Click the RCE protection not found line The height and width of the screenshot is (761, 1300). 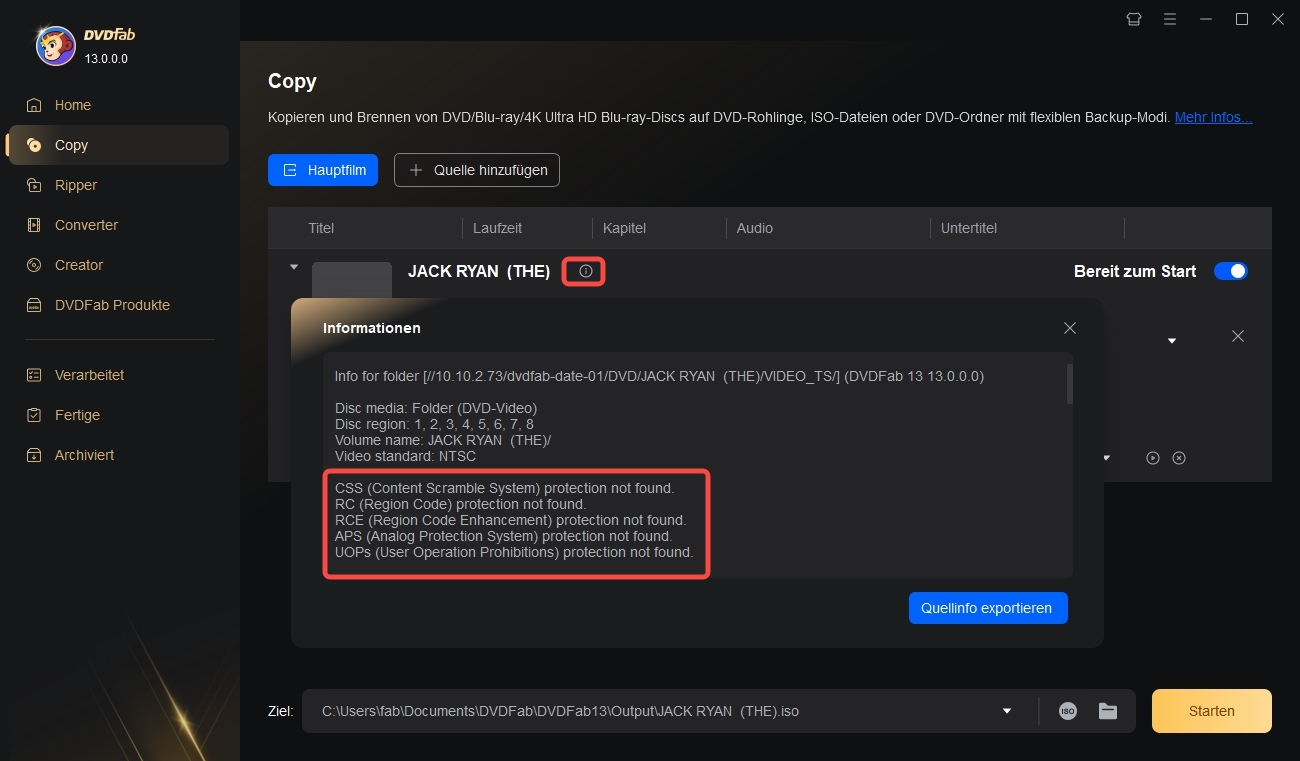[511, 520]
